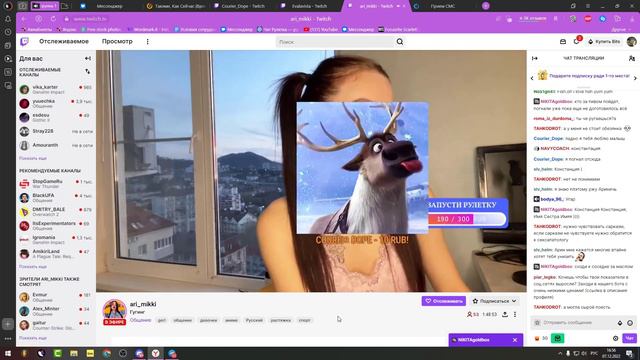
Task: Open the Отслеживаемое (Following) tab
Action: (x=64, y=42)
